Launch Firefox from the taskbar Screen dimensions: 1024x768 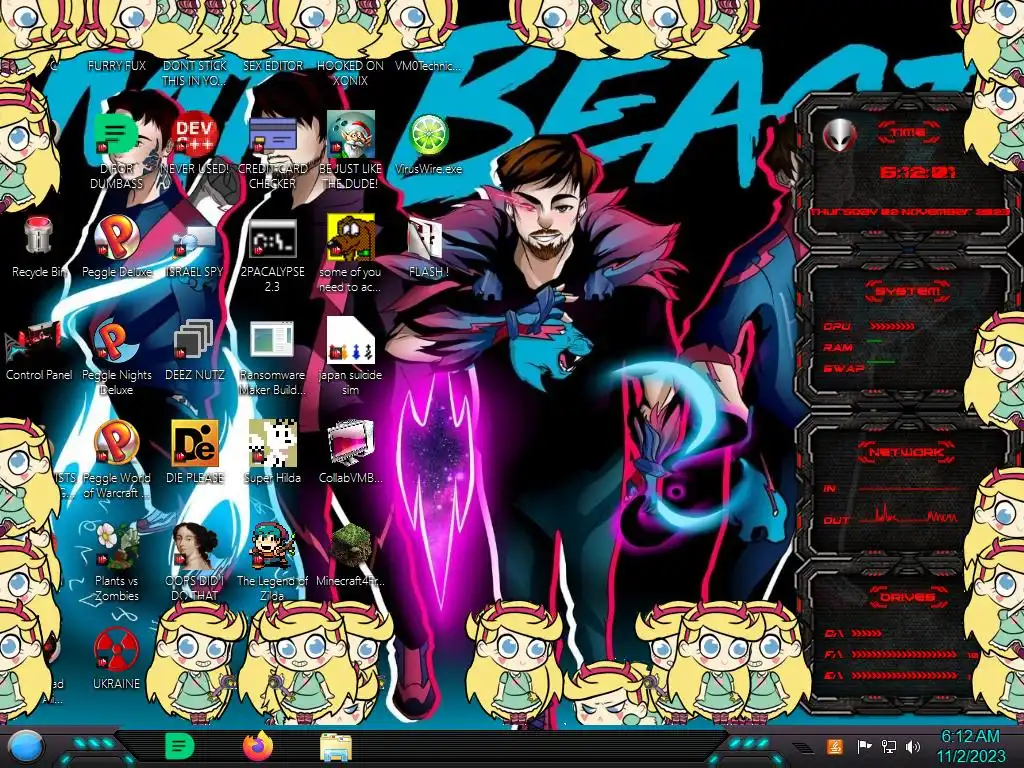pyautogui.click(x=258, y=746)
